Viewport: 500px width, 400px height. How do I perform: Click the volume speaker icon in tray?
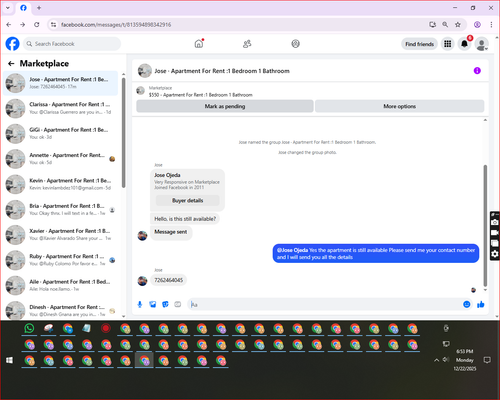click(x=446, y=360)
